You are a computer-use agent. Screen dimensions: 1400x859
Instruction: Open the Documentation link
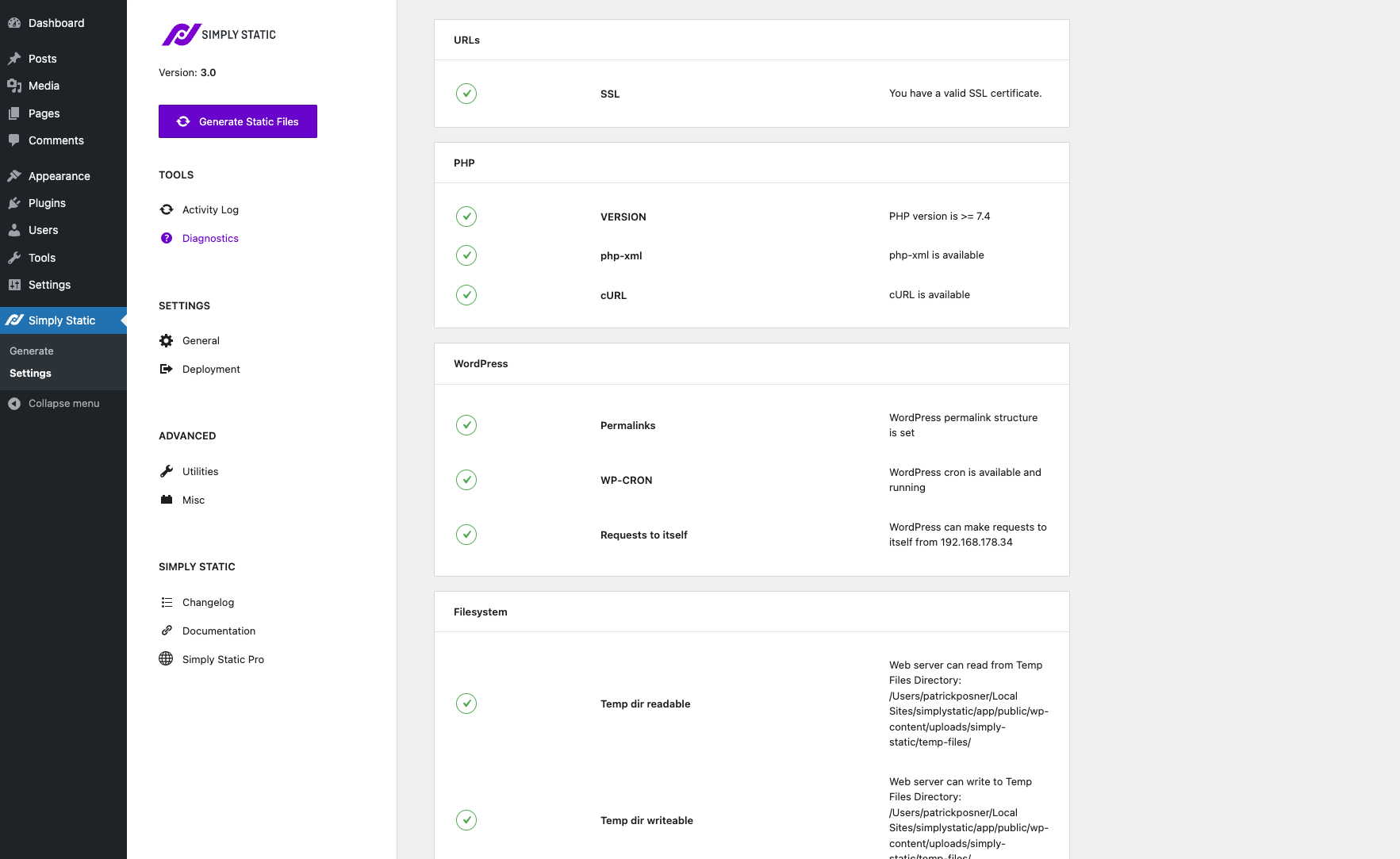tap(219, 631)
